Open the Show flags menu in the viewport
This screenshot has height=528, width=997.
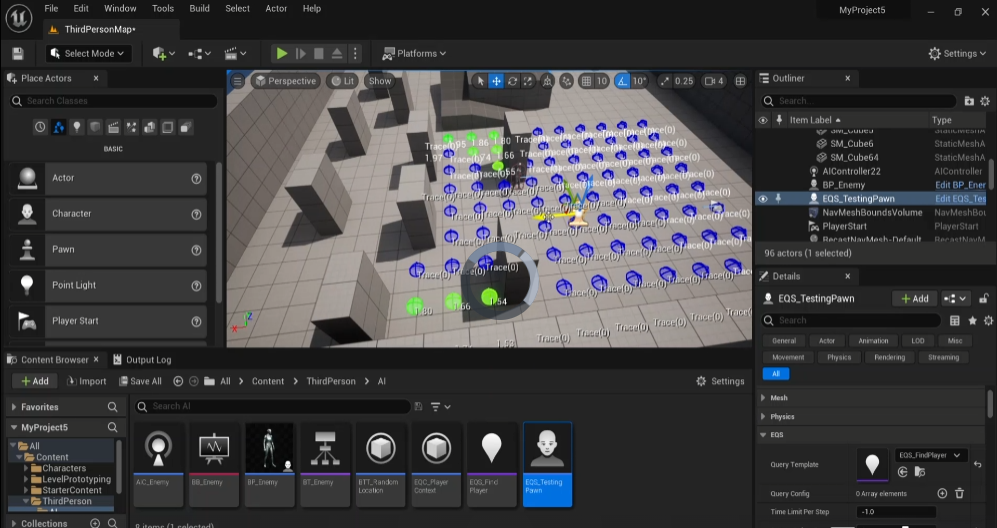point(380,81)
